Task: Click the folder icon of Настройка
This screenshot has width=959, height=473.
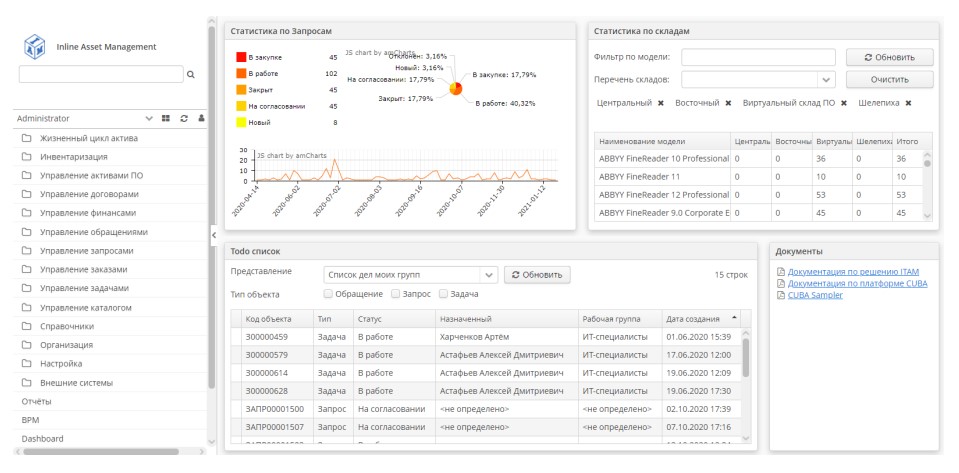Action: 26,363
